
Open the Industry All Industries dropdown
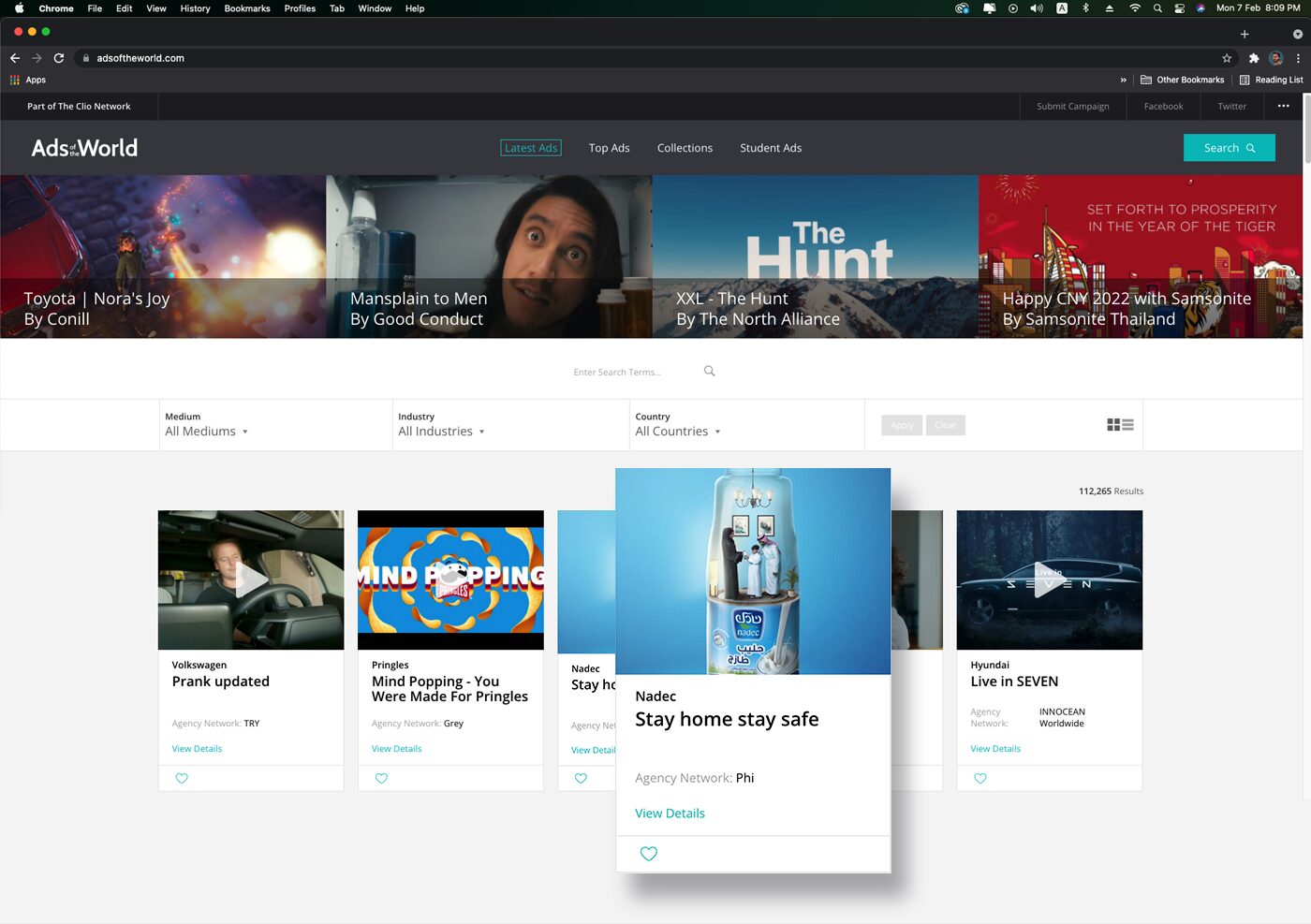pos(442,432)
